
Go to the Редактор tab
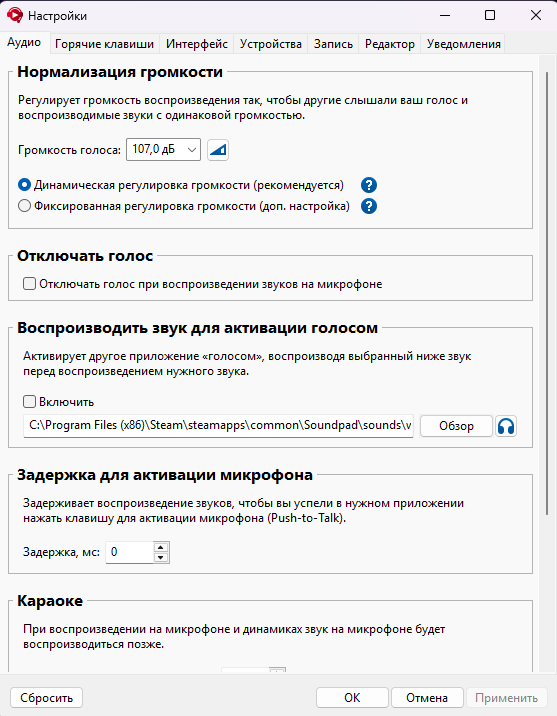coord(390,44)
